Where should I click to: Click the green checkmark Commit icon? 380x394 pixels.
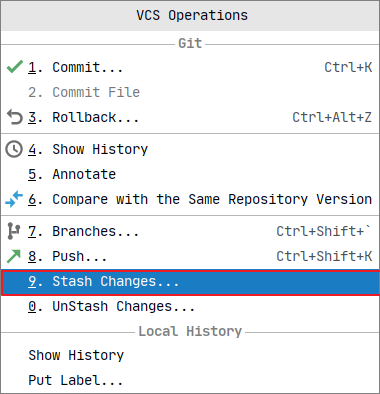[x=14, y=67]
